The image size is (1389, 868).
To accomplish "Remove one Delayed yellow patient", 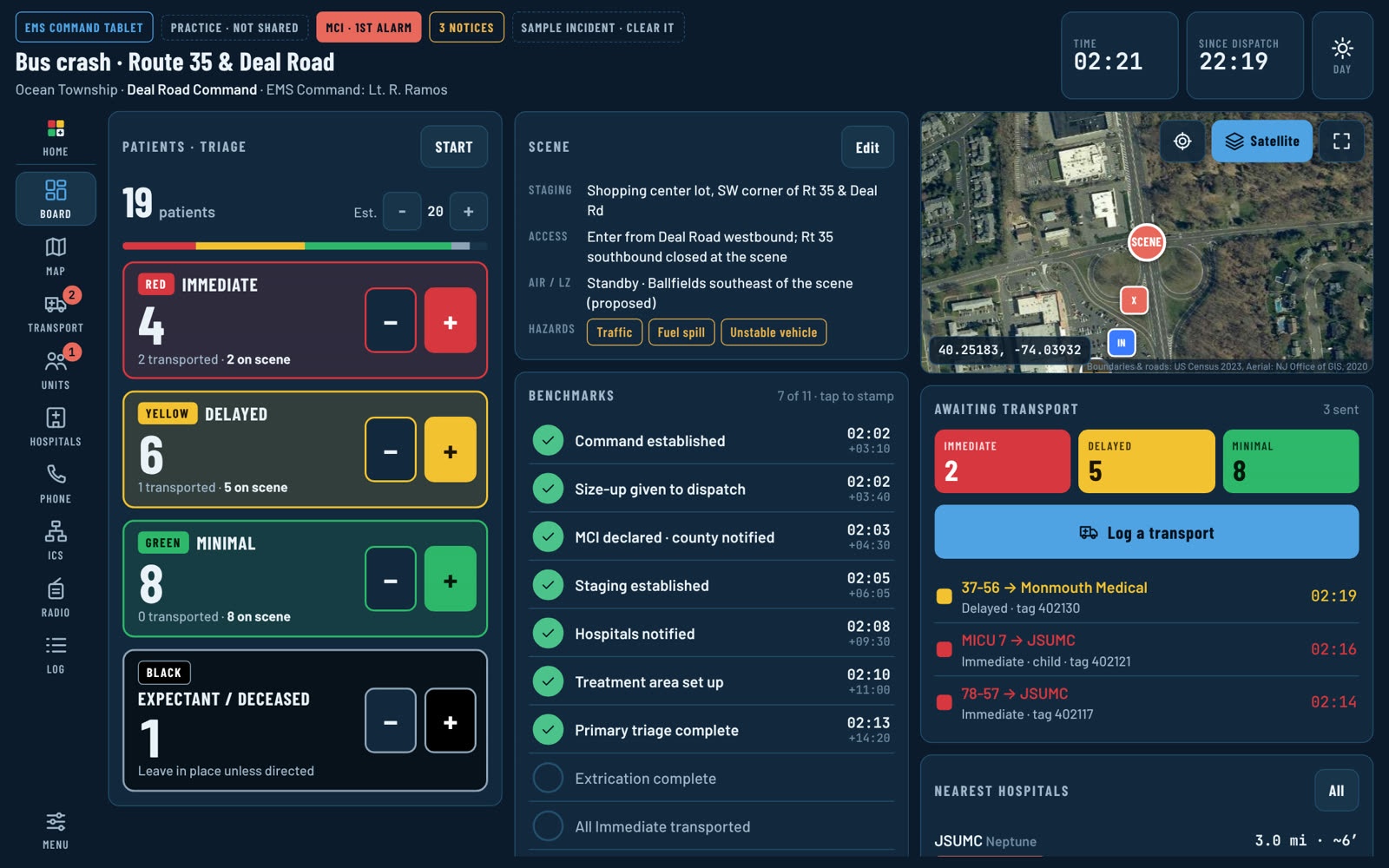I will pos(391,450).
